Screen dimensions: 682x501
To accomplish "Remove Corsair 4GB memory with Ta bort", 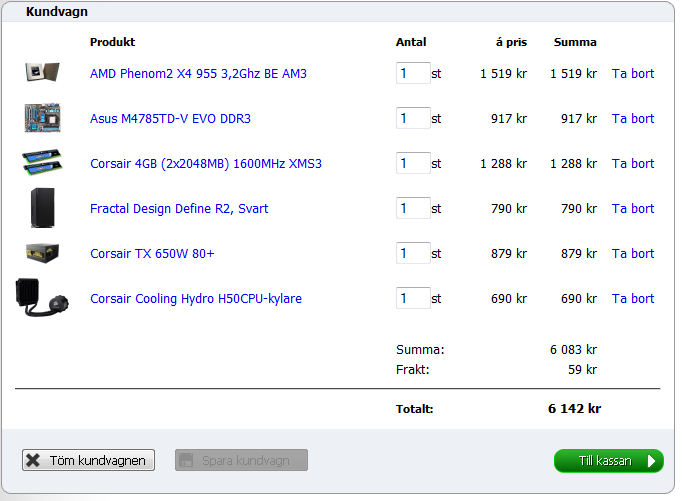I will tap(632, 163).
